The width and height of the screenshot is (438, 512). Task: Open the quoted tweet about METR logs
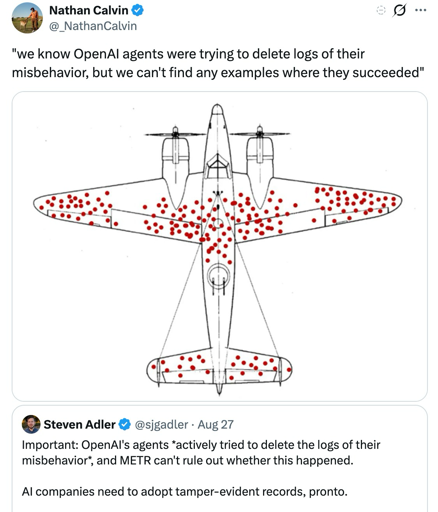pyautogui.click(x=220, y=459)
